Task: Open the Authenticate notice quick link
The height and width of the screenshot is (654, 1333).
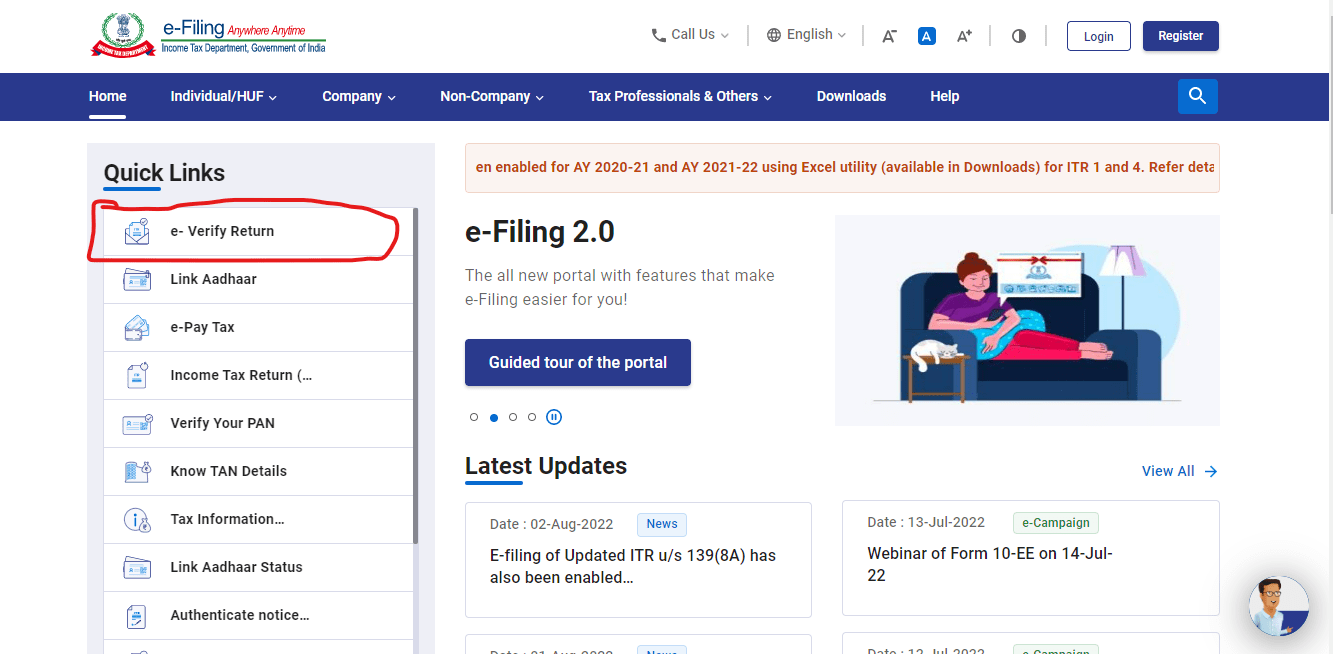Action: (x=258, y=616)
